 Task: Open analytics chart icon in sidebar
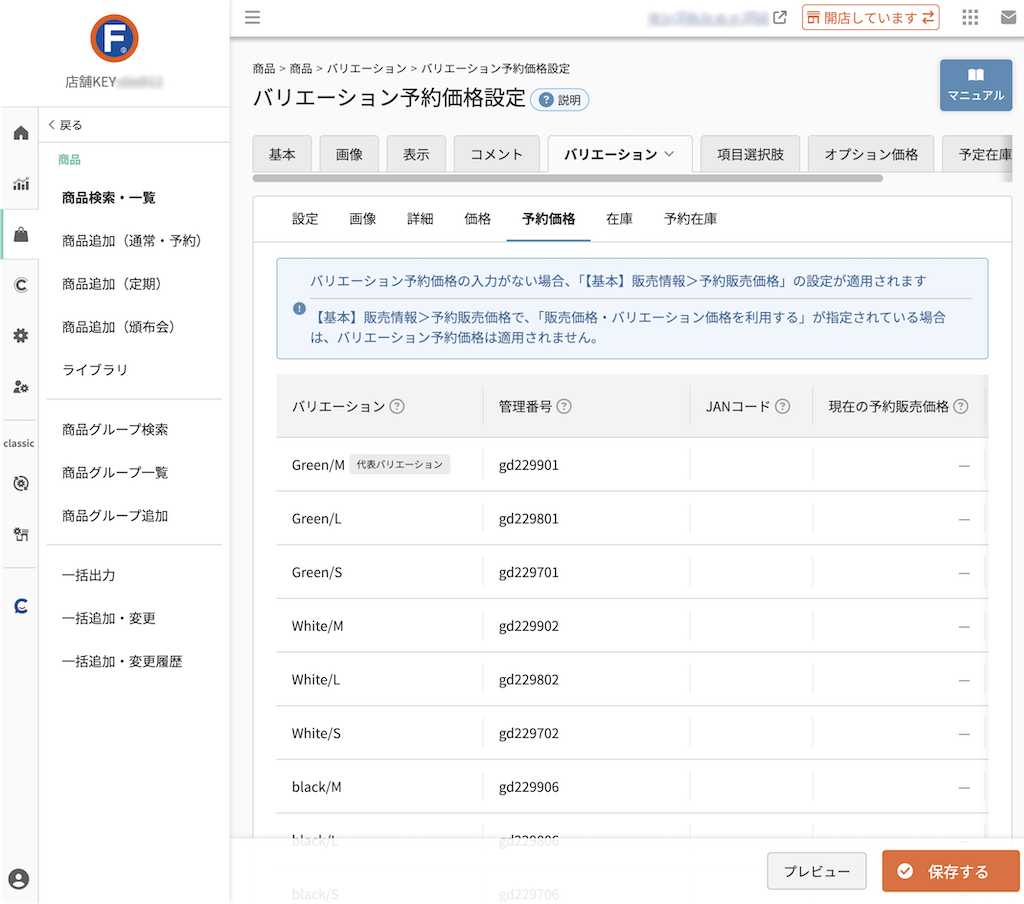[x=21, y=184]
